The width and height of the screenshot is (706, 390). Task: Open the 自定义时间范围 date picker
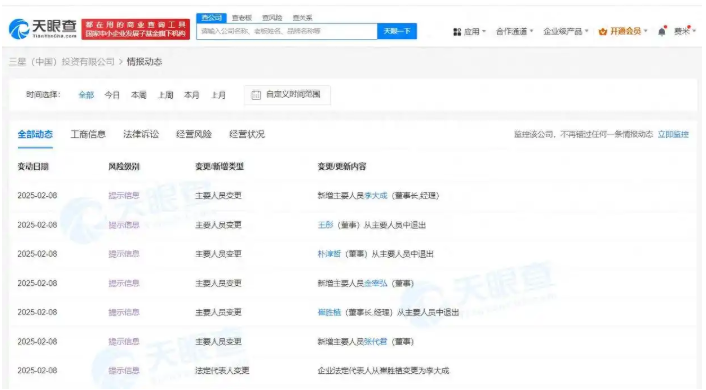287,95
